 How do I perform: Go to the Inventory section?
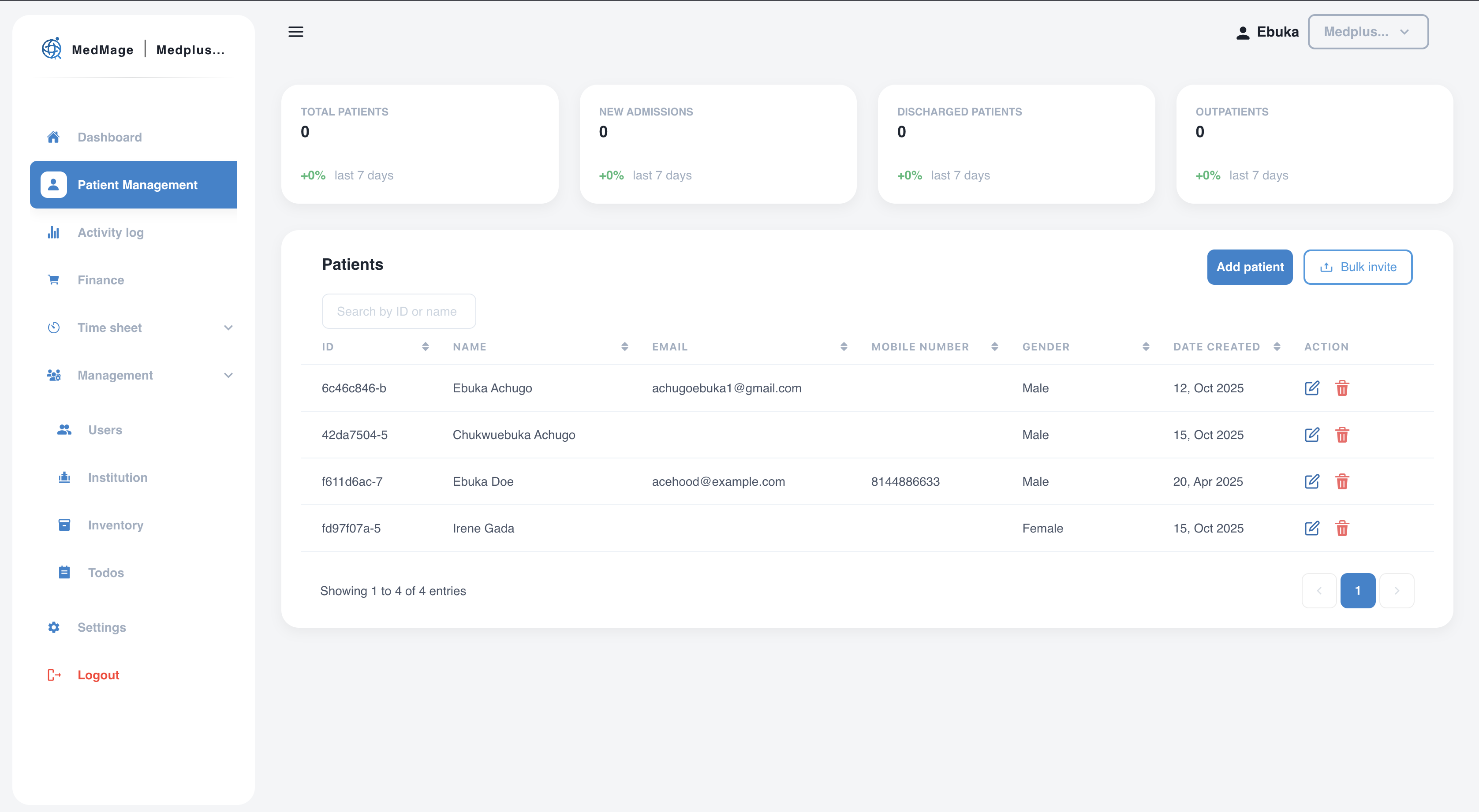pos(116,525)
